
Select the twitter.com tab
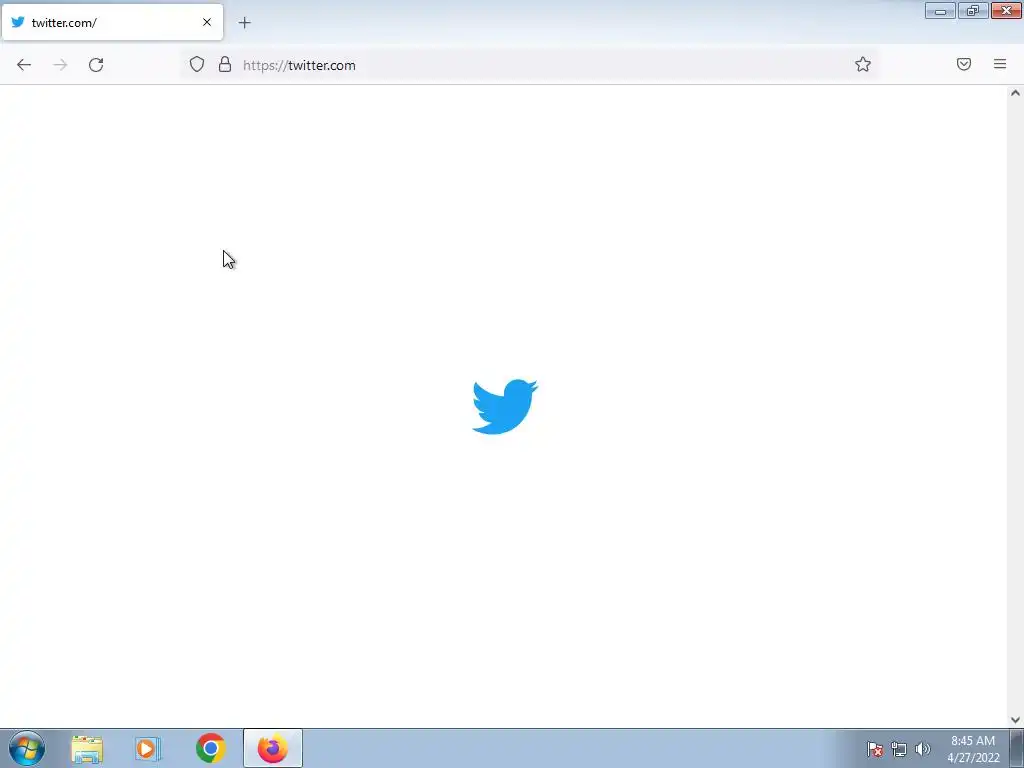click(112, 22)
